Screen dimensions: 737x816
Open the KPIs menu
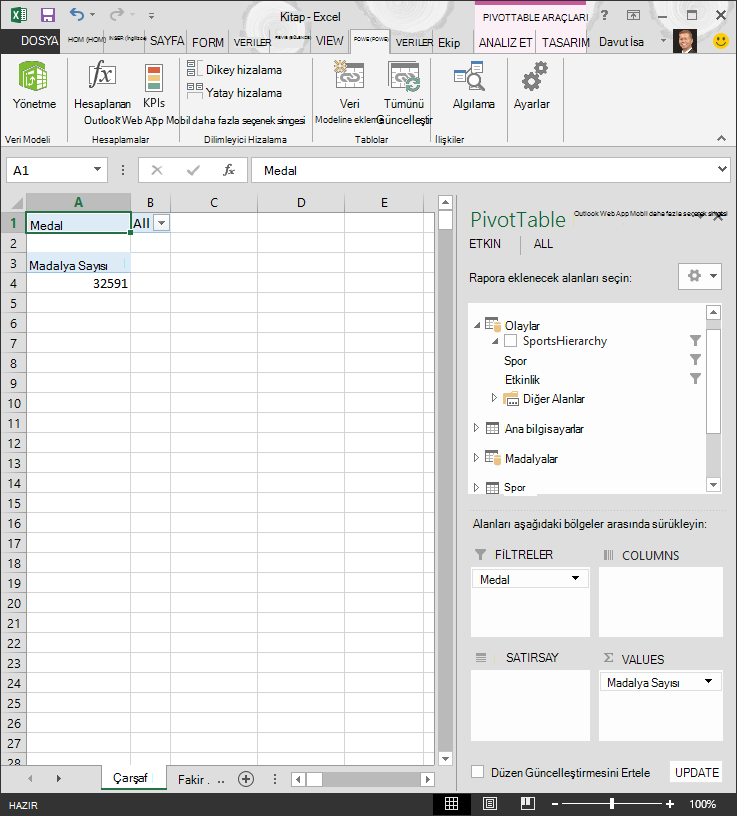pyautogui.click(x=154, y=85)
